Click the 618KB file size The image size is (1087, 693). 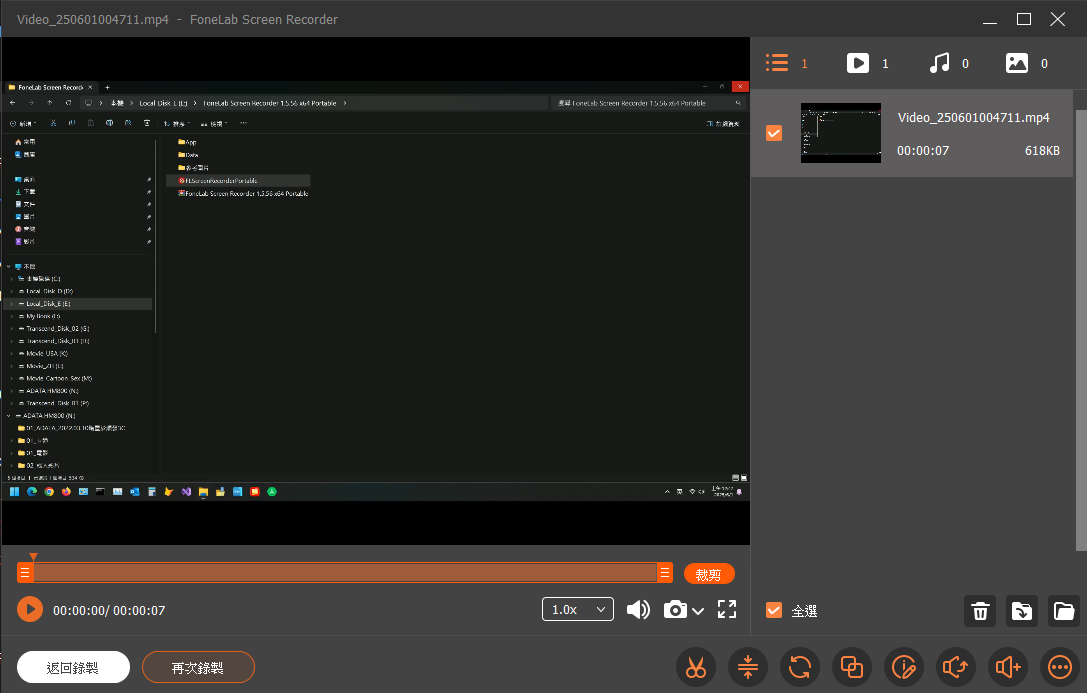click(1042, 150)
